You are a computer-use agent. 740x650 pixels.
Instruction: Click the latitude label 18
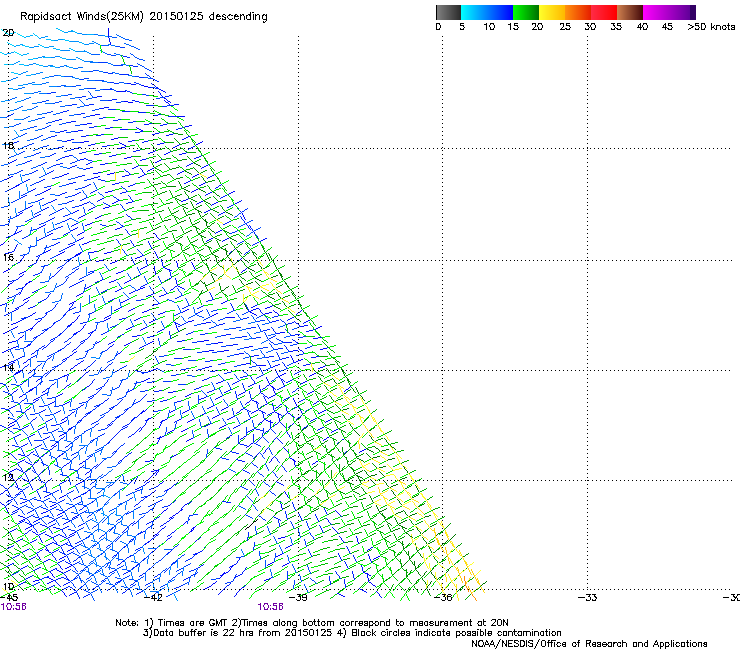(8, 145)
